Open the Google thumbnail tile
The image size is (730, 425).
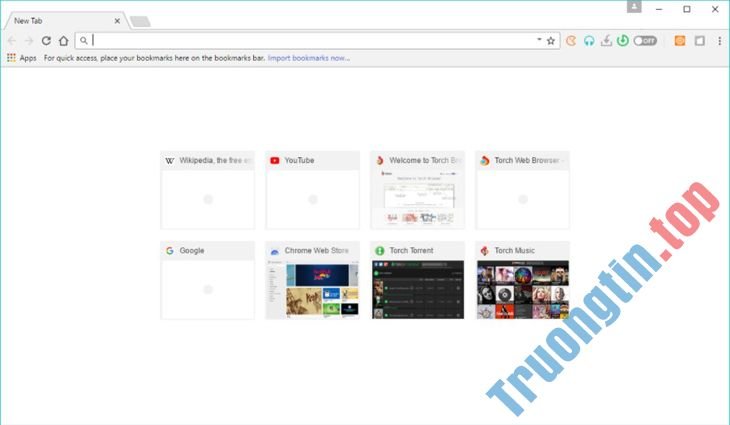pos(208,280)
